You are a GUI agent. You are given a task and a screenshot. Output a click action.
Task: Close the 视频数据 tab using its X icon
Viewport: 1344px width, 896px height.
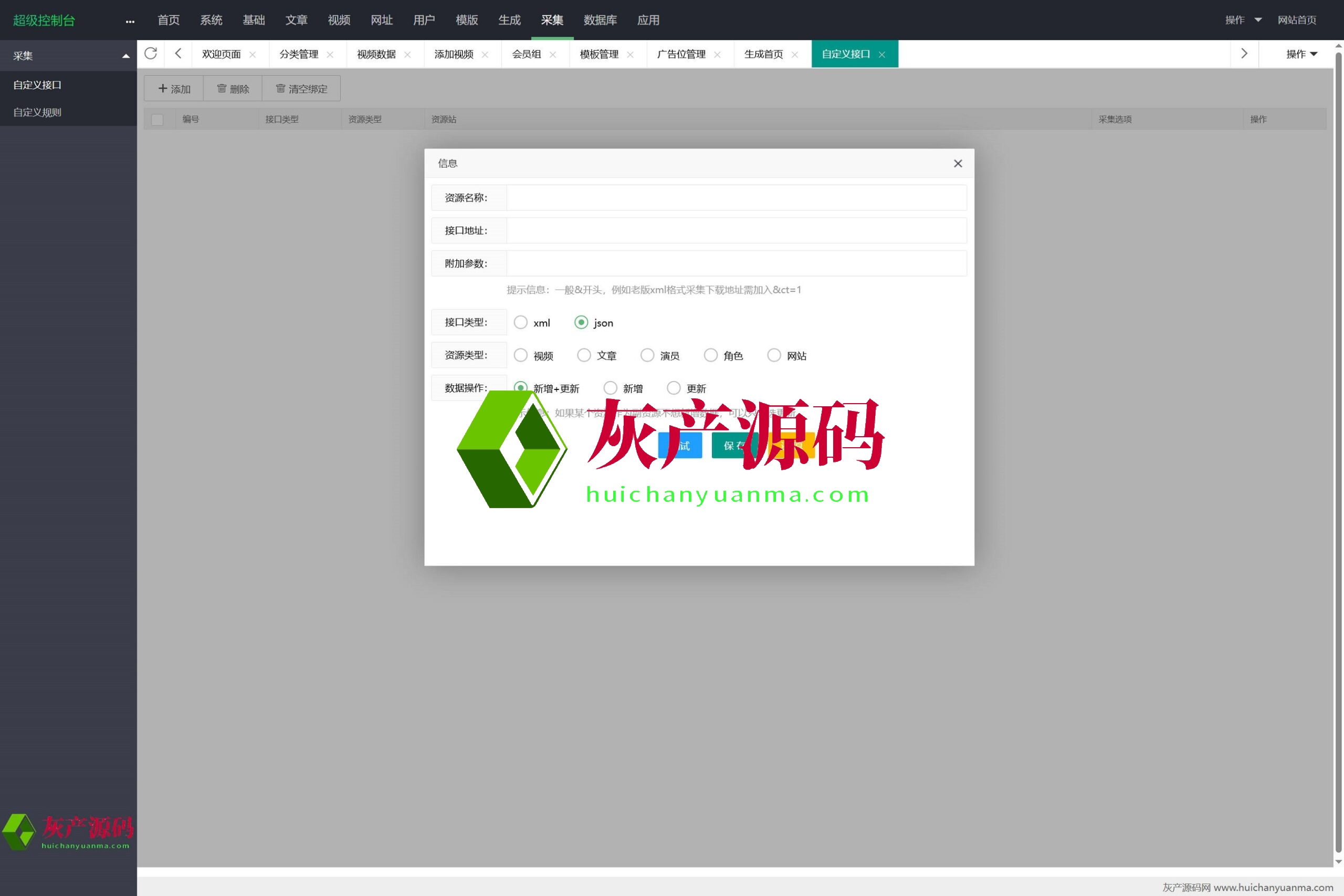click(x=407, y=55)
